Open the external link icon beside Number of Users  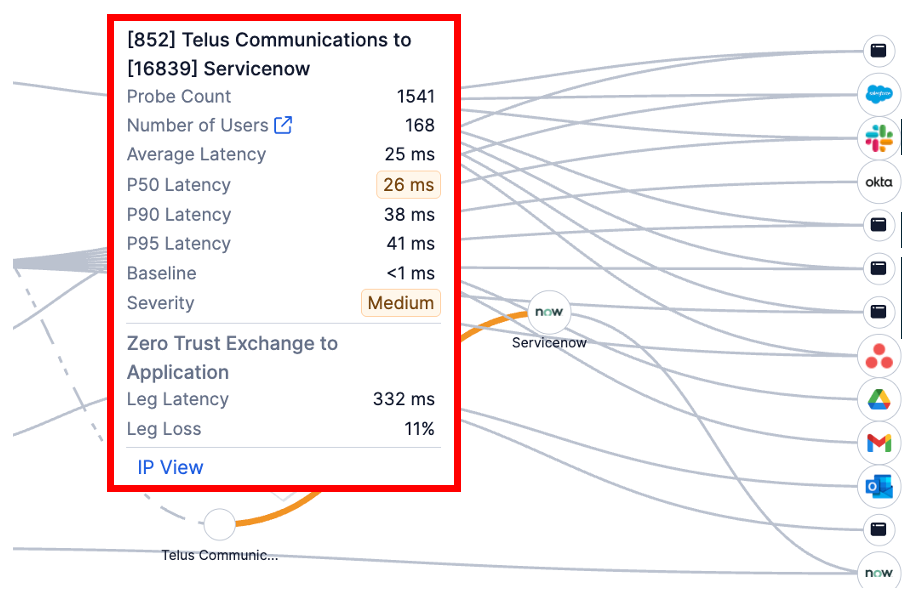click(x=283, y=125)
